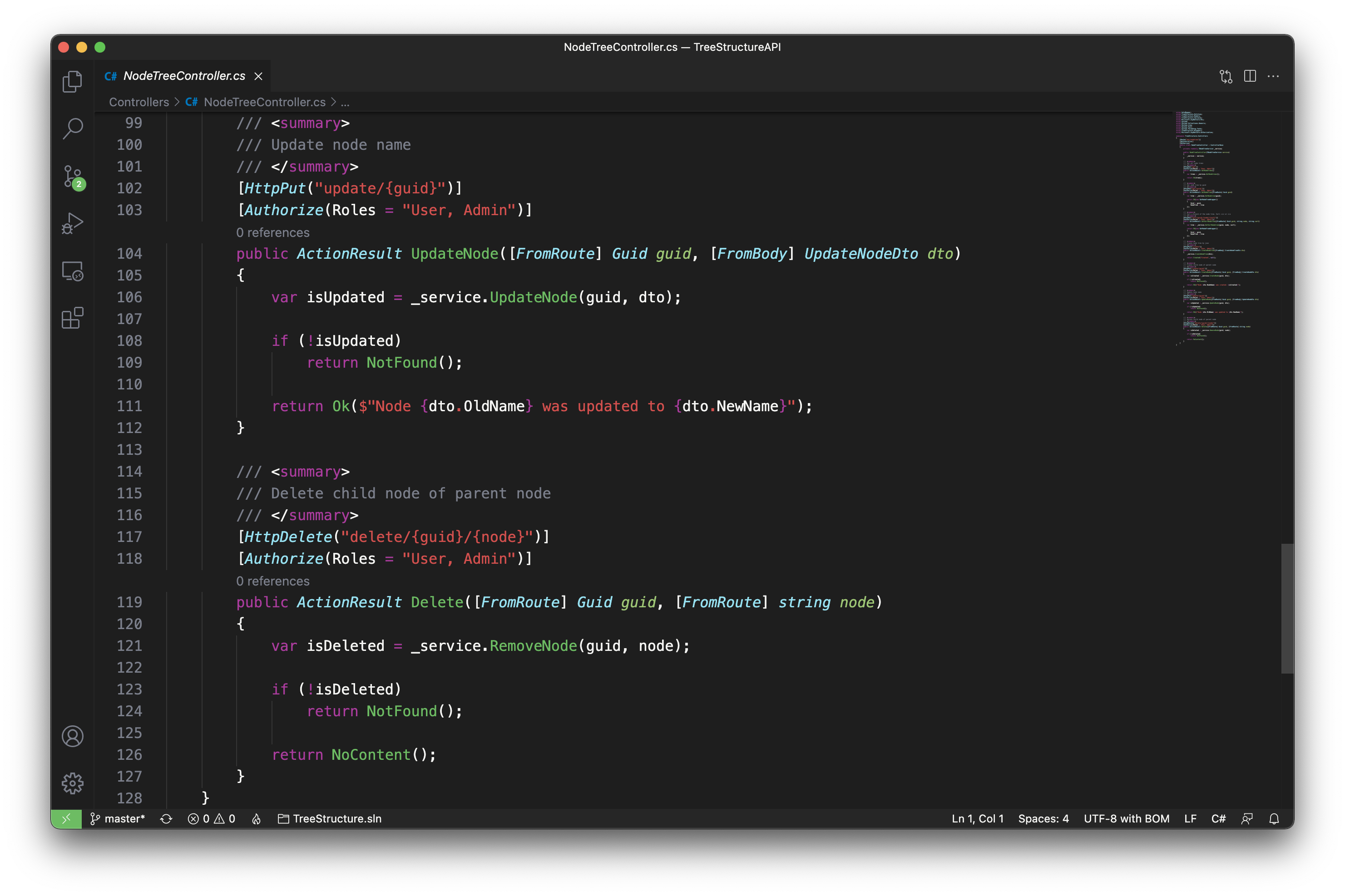Click Synchronize Changes in status bar
This screenshot has width=1345, height=896.
[166, 818]
